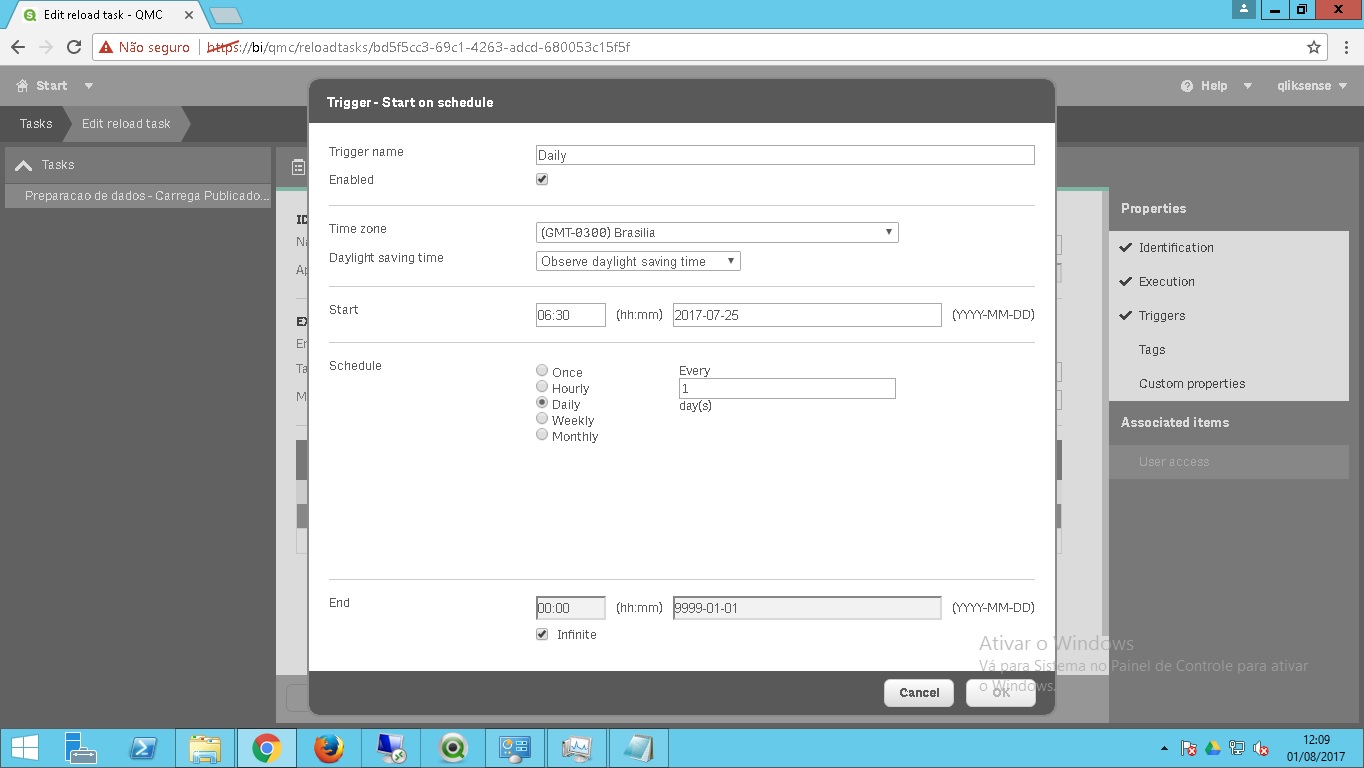Image resolution: width=1364 pixels, height=768 pixels.
Task: Click the Start home icon in QMC
Action: [x=22, y=86]
